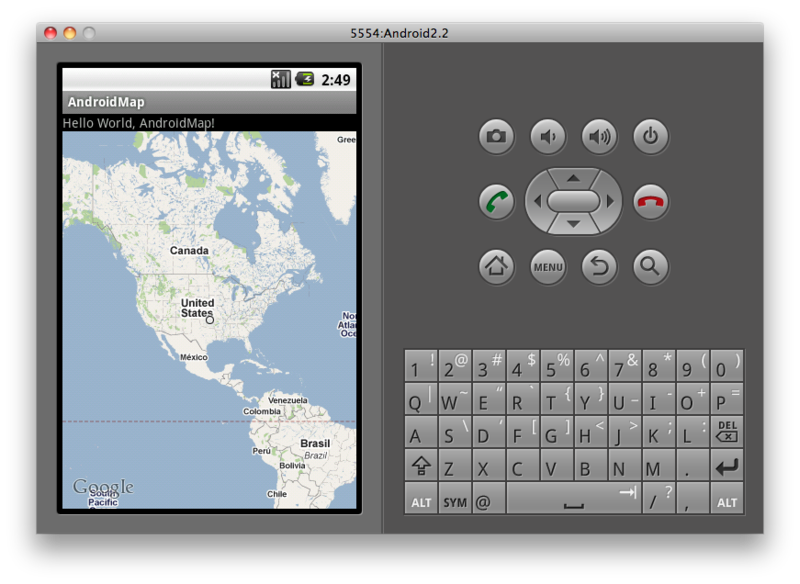
Task: Click the W key
Action: (x=455, y=398)
